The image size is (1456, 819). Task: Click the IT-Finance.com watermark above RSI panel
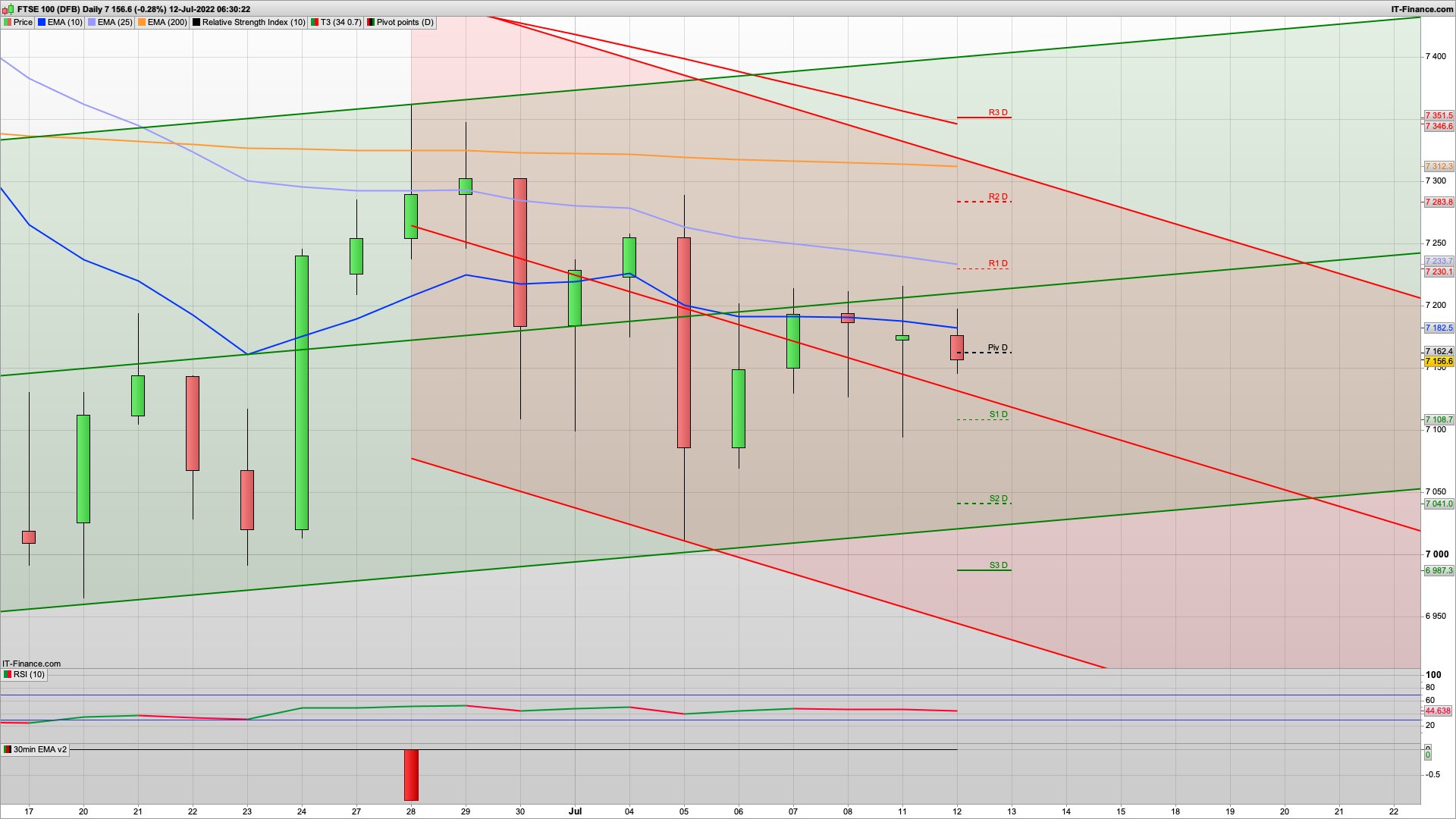[31, 664]
